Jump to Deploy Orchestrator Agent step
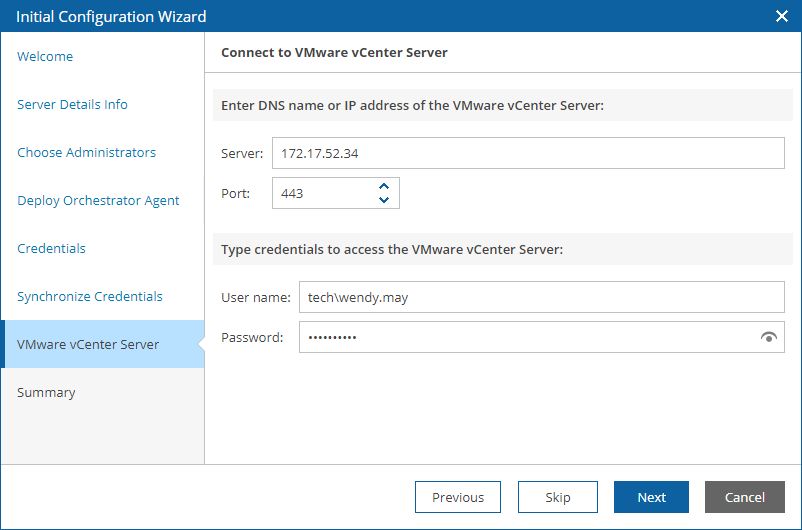The image size is (802, 530). coord(98,201)
